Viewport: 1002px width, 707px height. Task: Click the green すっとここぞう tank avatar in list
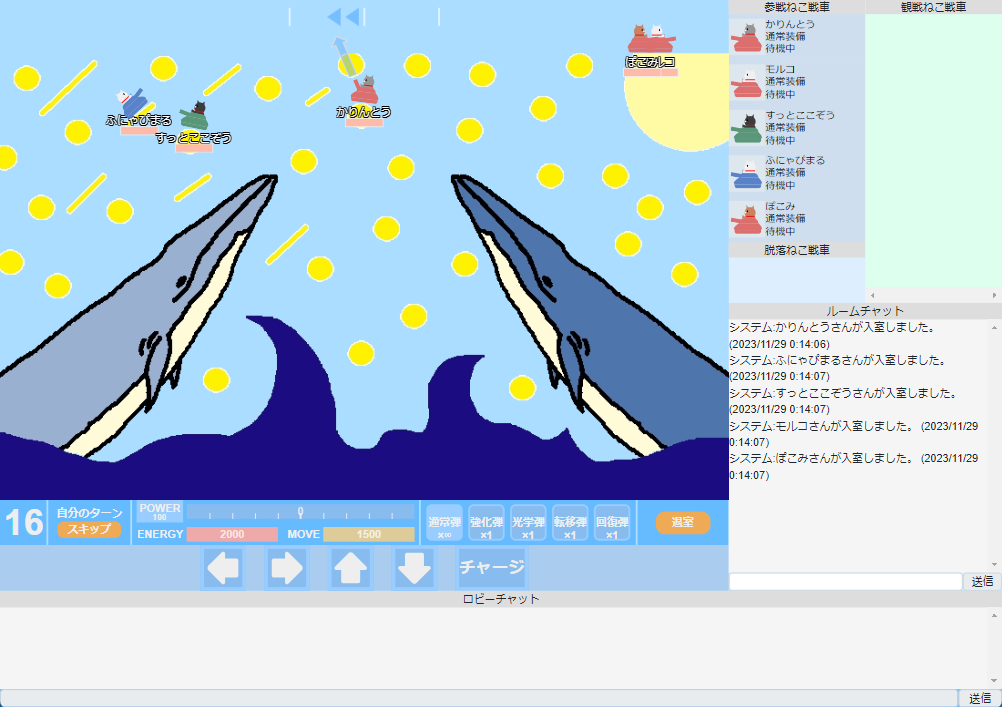point(746,128)
